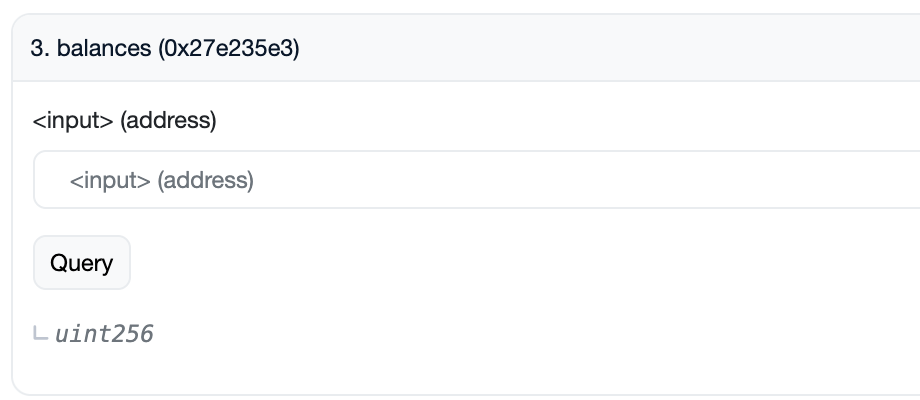Click the "balances" function name in header
The image size is (920, 400).
pos(104,49)
